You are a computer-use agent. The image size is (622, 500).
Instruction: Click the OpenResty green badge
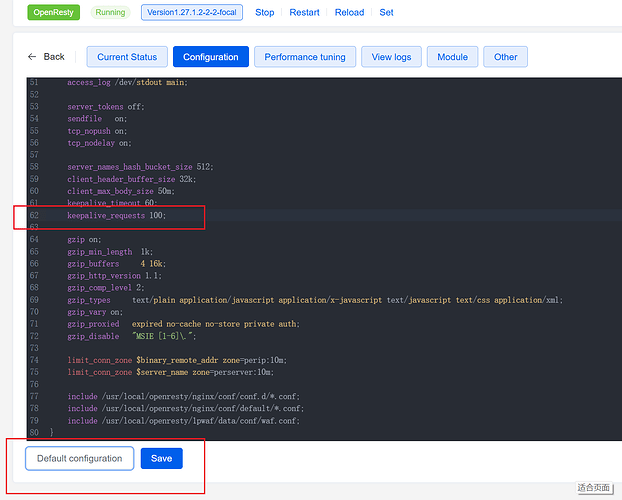coord(54,12)
